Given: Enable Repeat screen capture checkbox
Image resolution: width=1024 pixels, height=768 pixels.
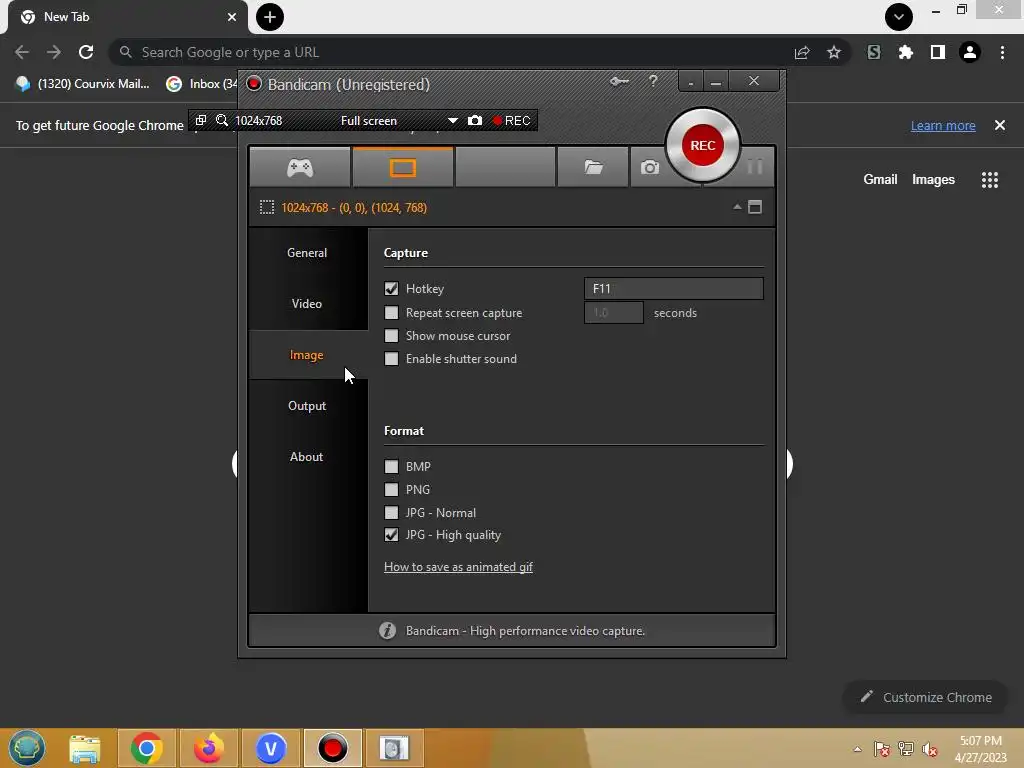Looking at the screenshot, I should point(391,313).
